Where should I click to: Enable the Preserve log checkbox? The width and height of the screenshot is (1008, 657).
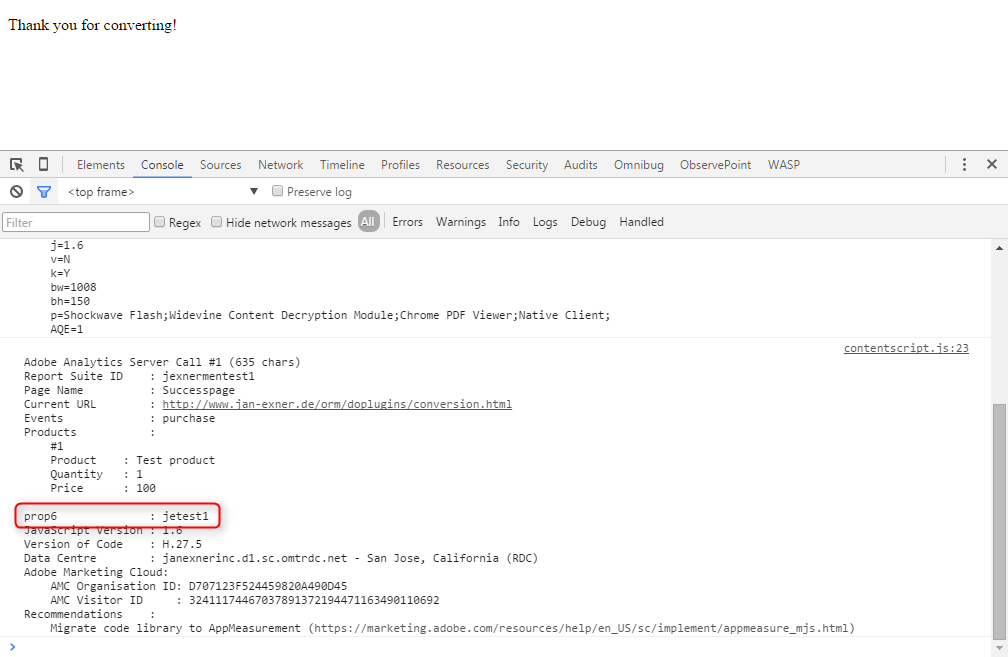tap(278, 192)
